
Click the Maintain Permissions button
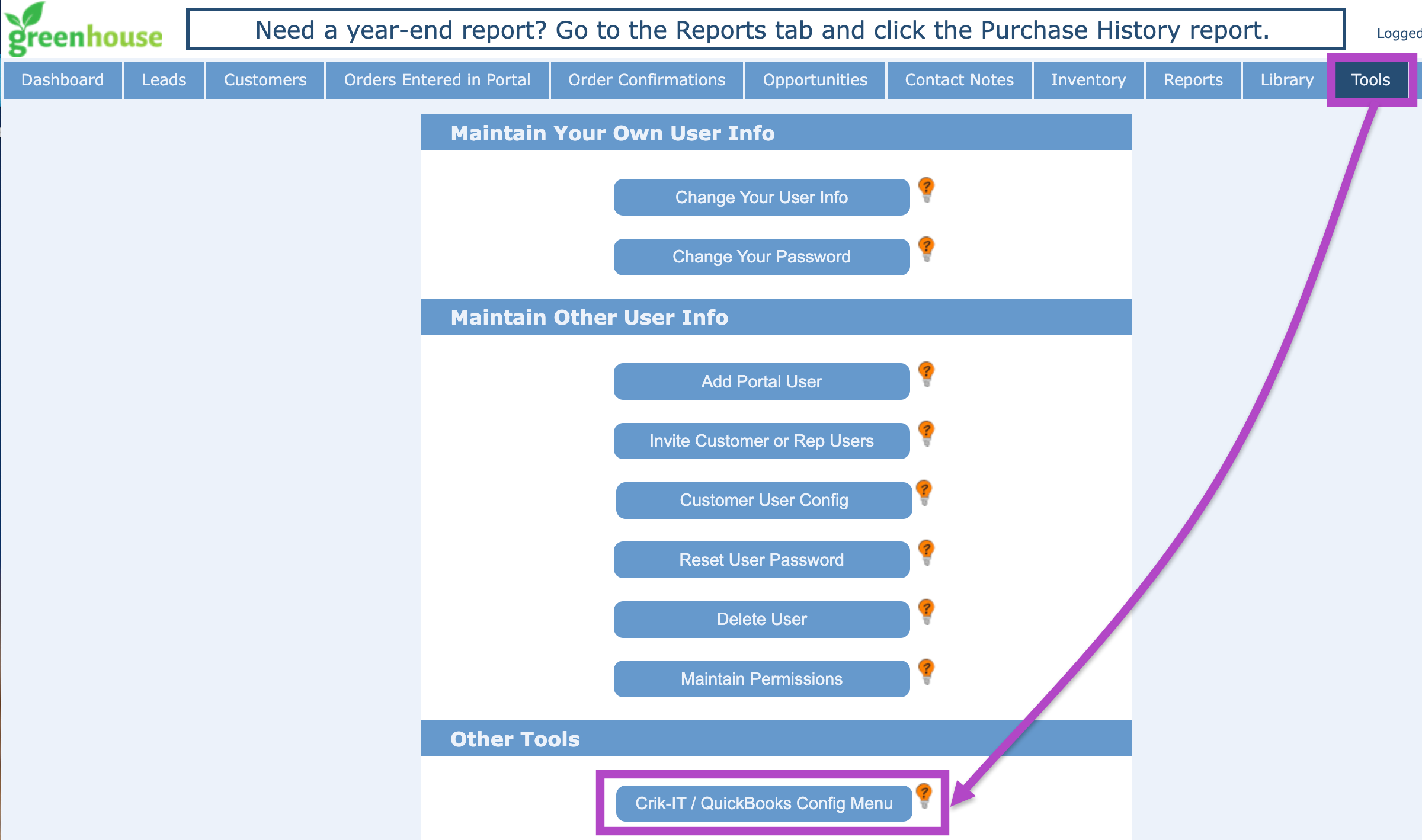pyautogui.click(x=761, y=679)
